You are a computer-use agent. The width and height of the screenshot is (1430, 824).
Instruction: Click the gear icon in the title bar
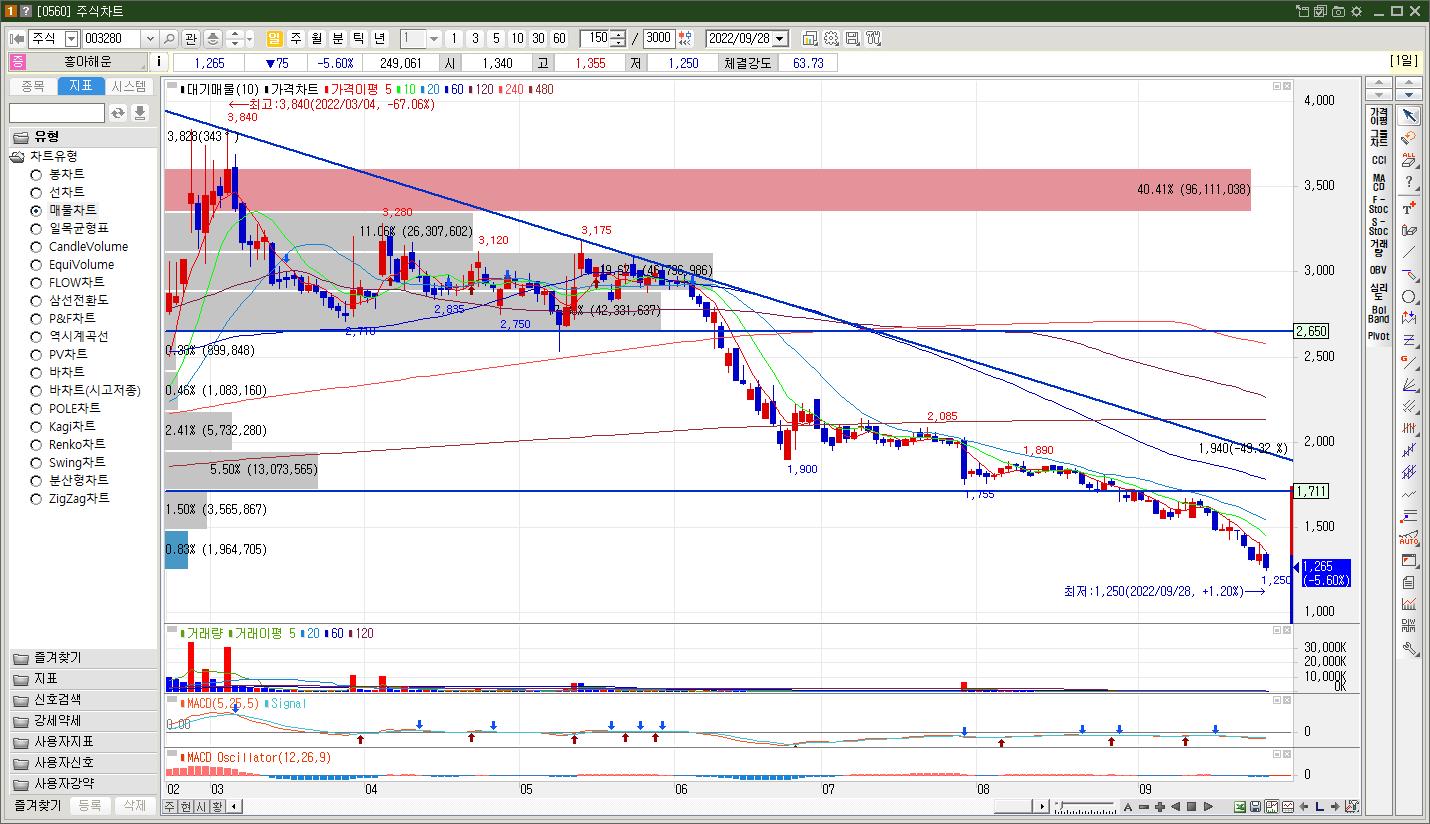[x=1356, y=11]
